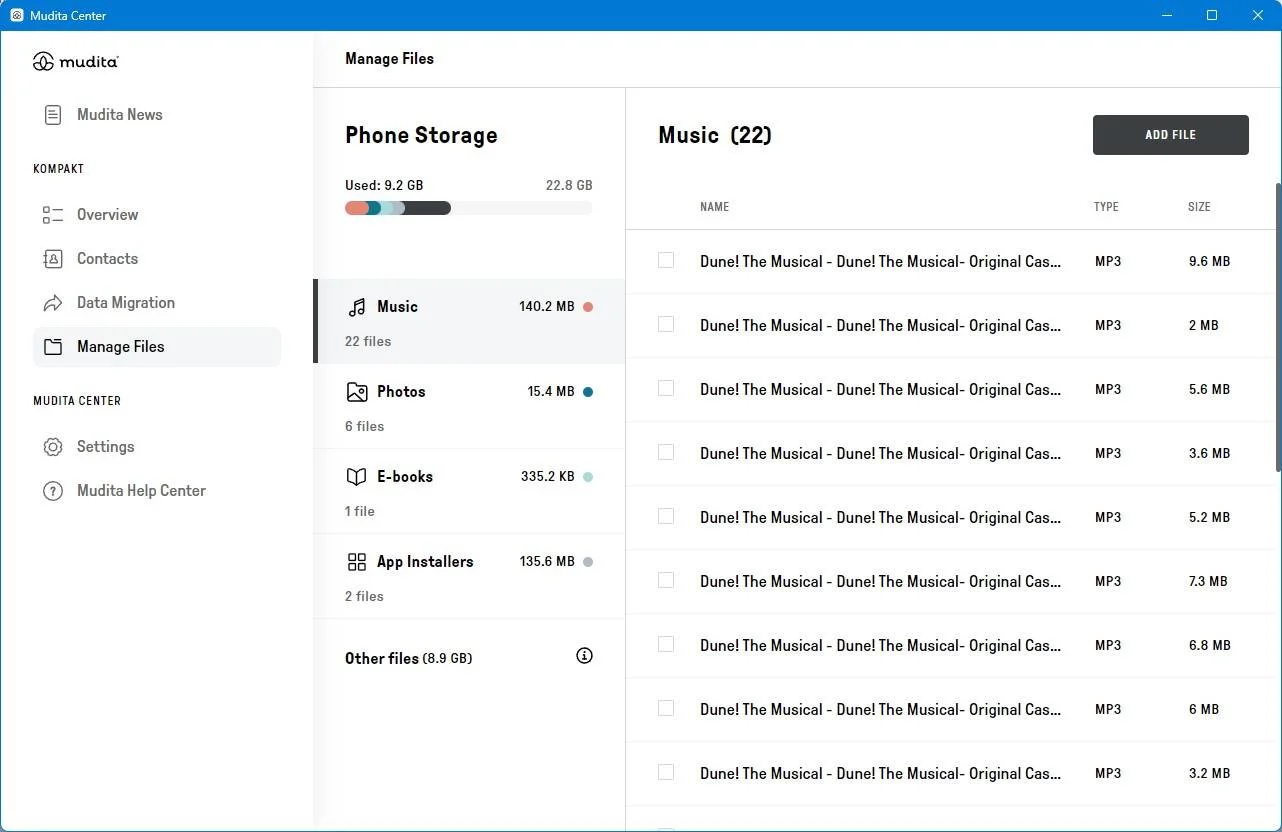The height and width of the screenshot is (832, 1282).
Task: Switch to the Manage Files tab header
Action: (389, 58)
